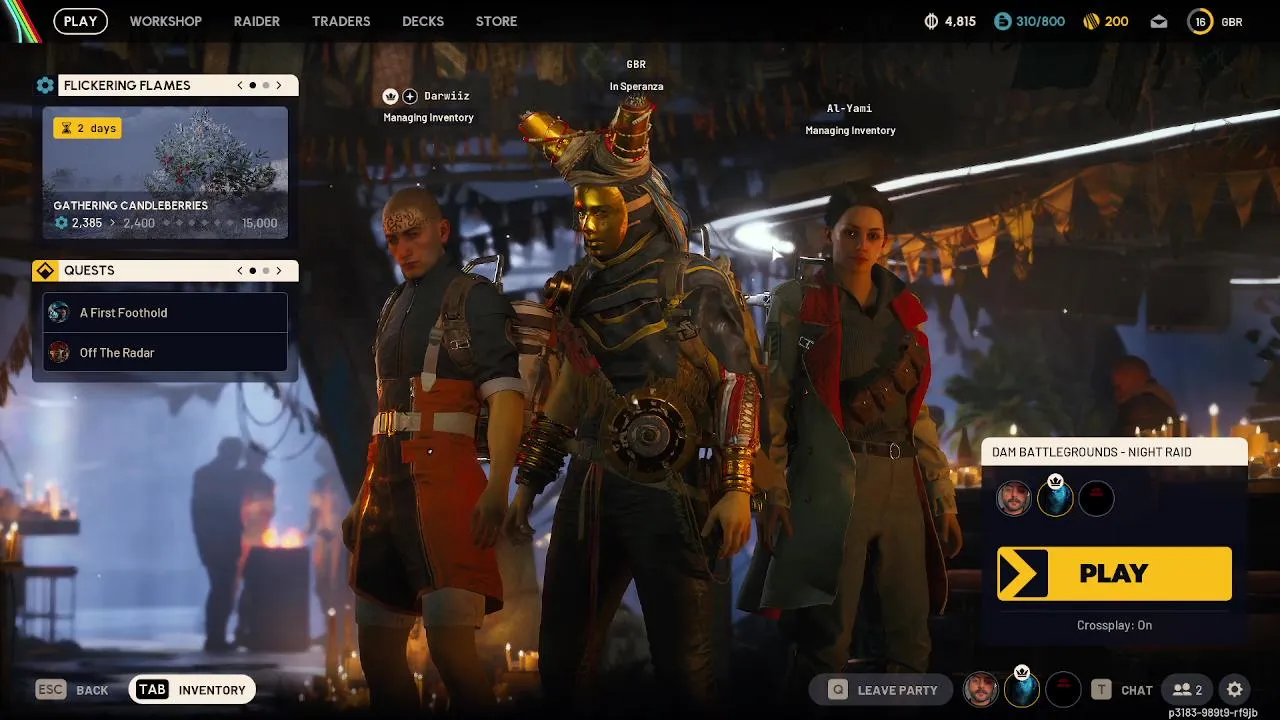1280x720 pixels.
Task: Click the blue cred icon beside 310/800
Action: 1002,21
